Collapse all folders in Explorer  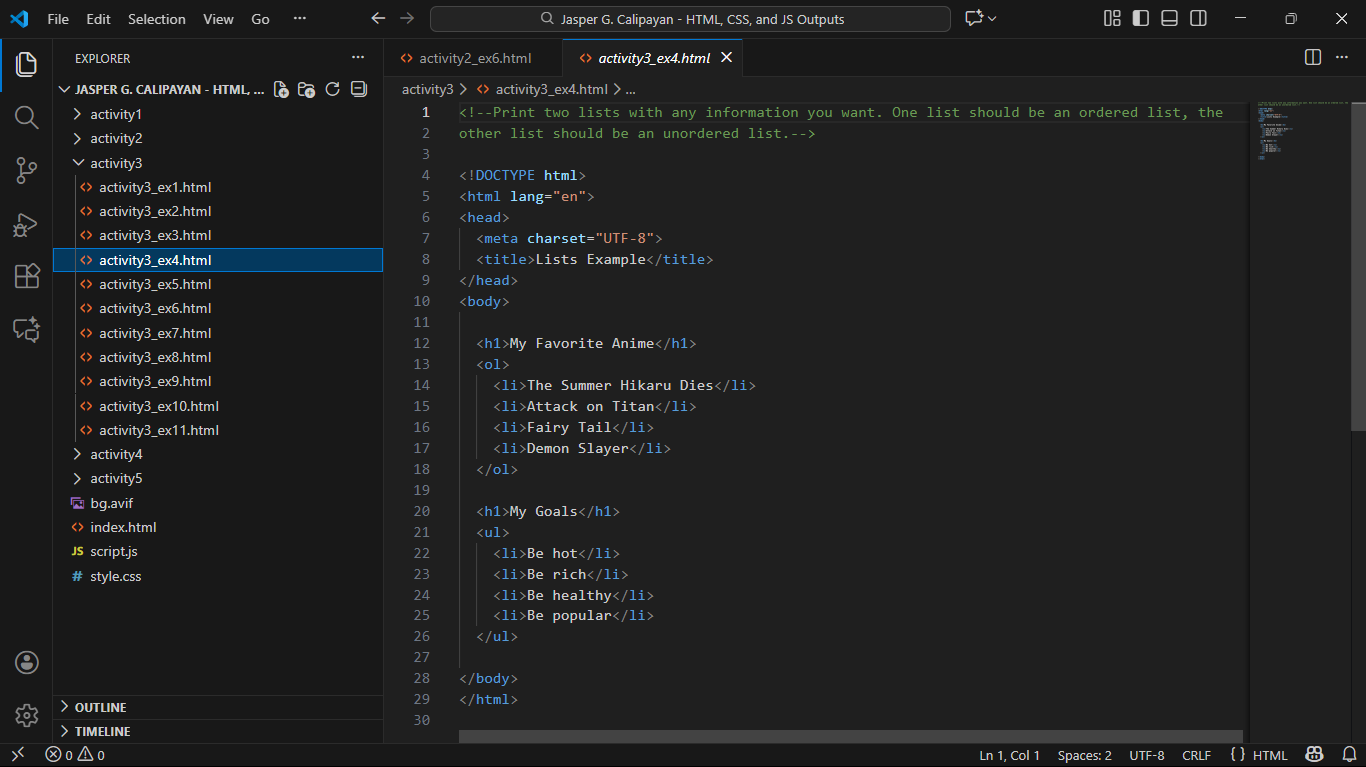[x=359, y=89]
